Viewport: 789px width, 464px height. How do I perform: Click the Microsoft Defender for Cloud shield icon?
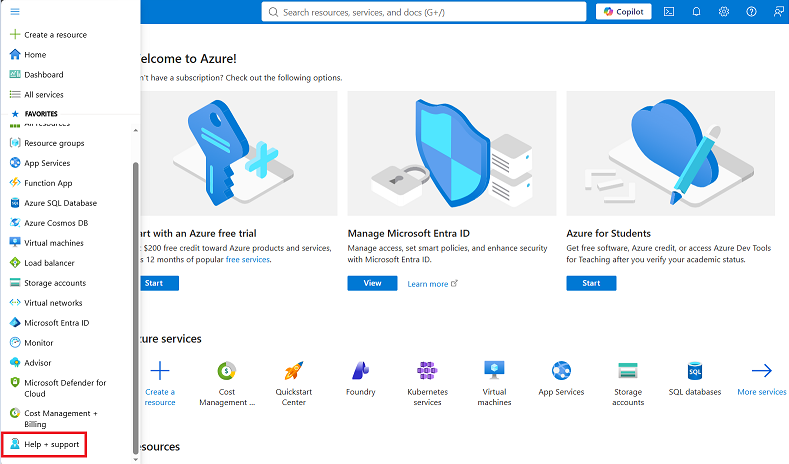click(15, 382)
